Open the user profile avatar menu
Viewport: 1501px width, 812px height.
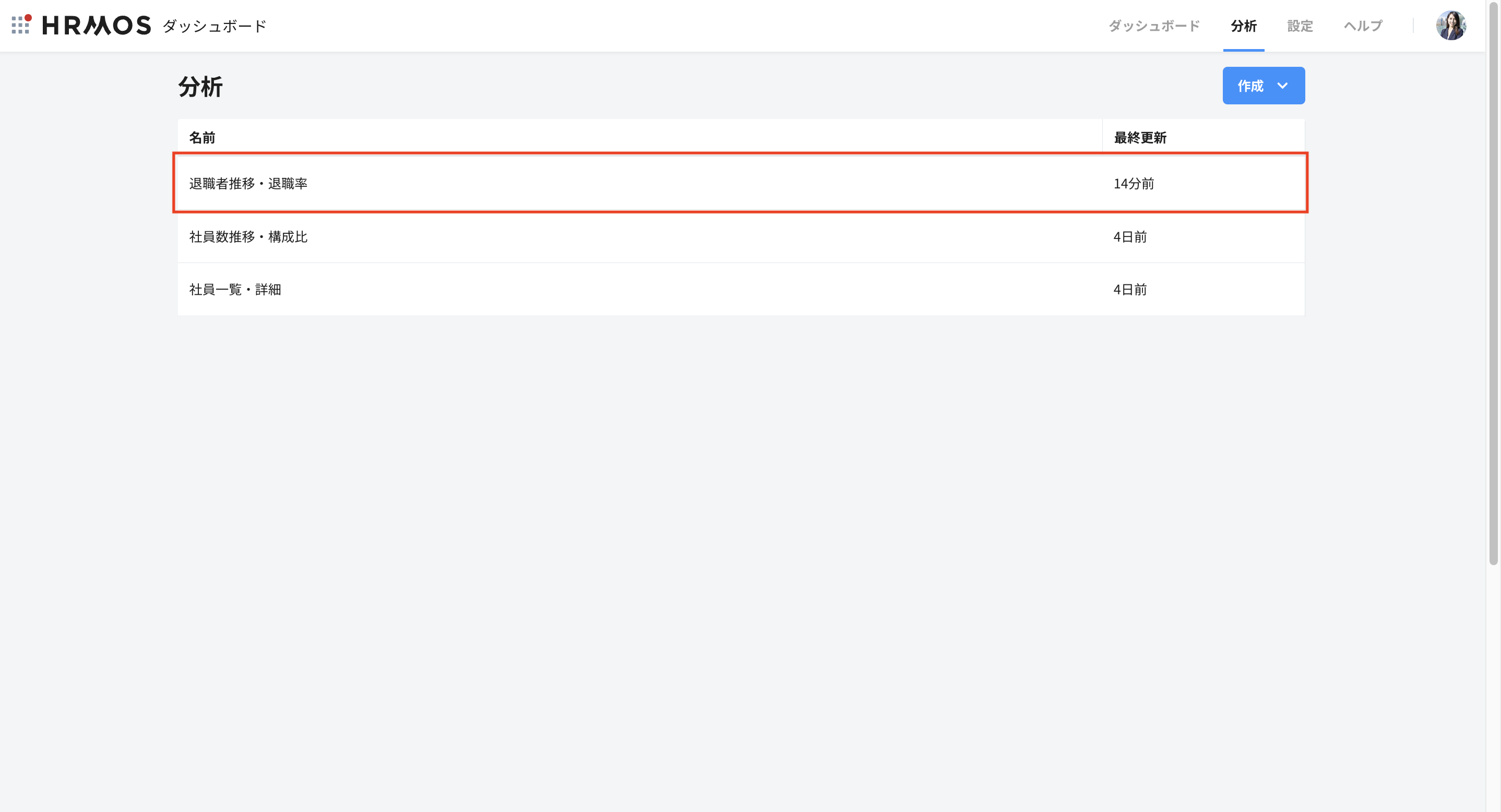tap(1450, 26)
